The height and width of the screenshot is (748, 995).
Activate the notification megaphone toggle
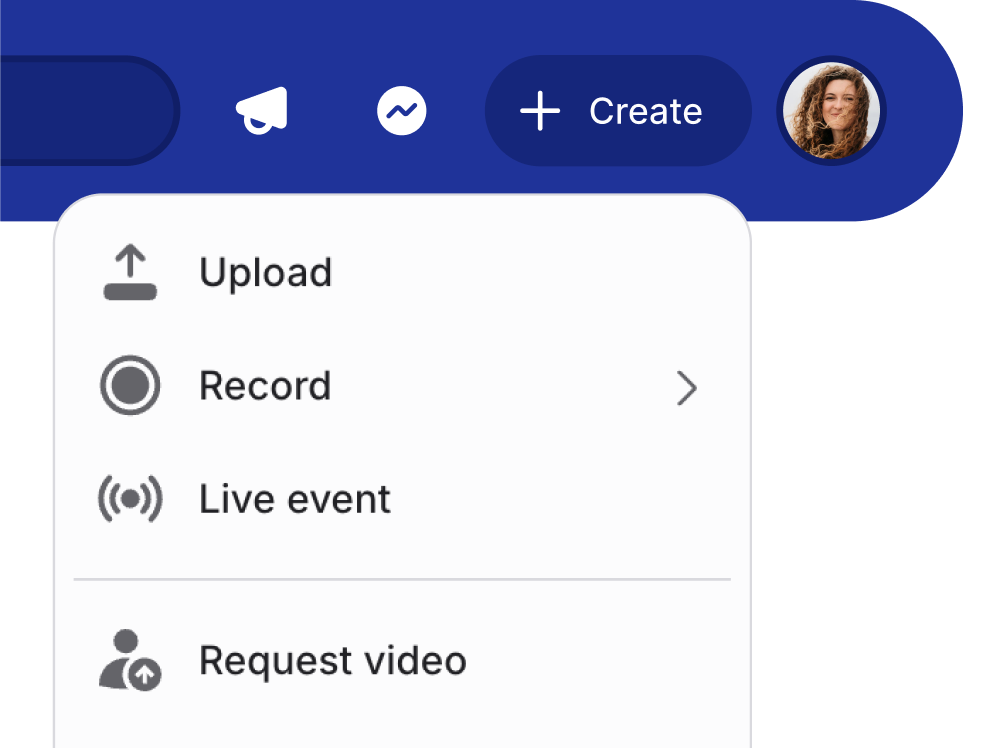tap(260, 110)
